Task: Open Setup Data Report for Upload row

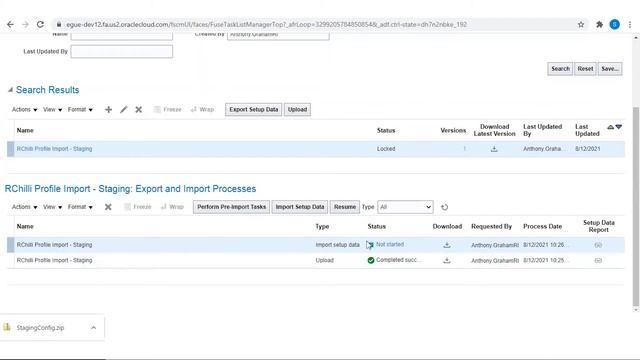Action: pyautogui.click(x=598, y=260)
